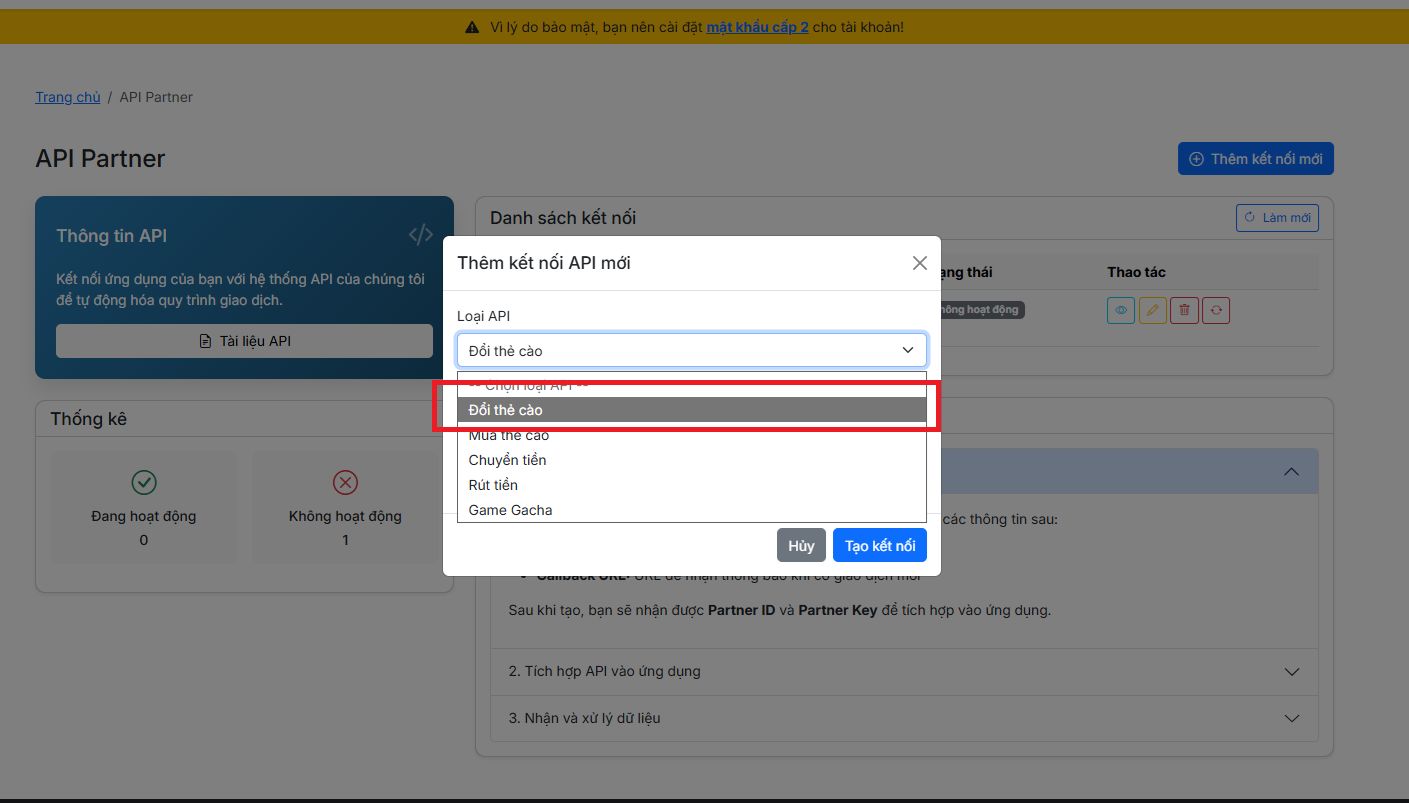Click the eye icon to view connection
Screen dimensions: 1409x803
1120,310
